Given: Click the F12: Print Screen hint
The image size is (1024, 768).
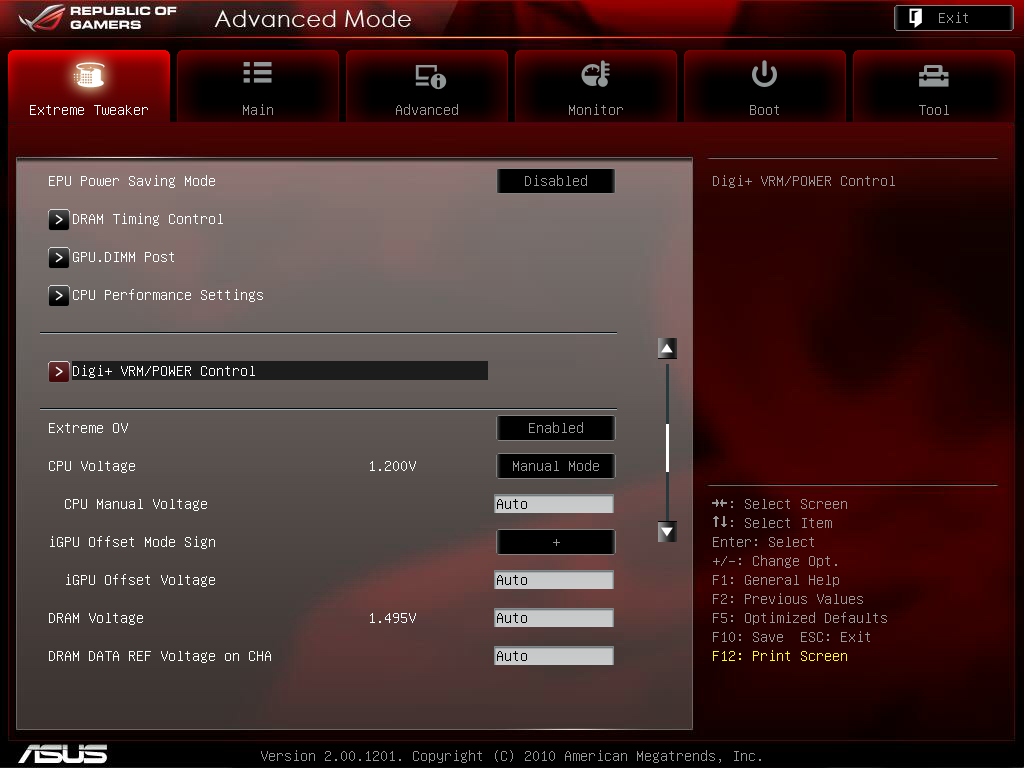Looking at the screenshot, I should [780, 656].
